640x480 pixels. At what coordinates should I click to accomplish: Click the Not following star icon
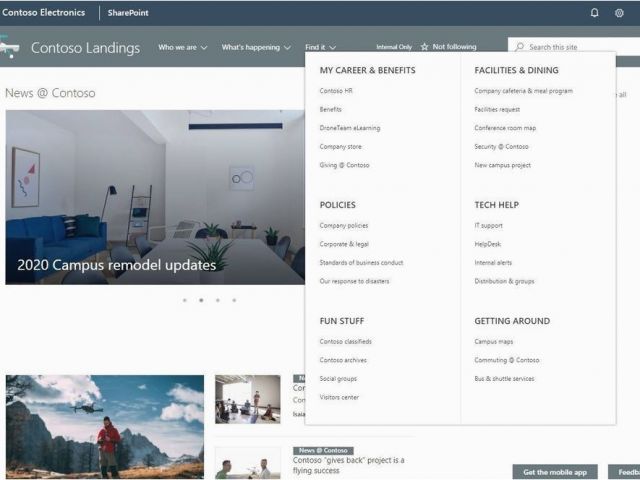click(425, 47)
